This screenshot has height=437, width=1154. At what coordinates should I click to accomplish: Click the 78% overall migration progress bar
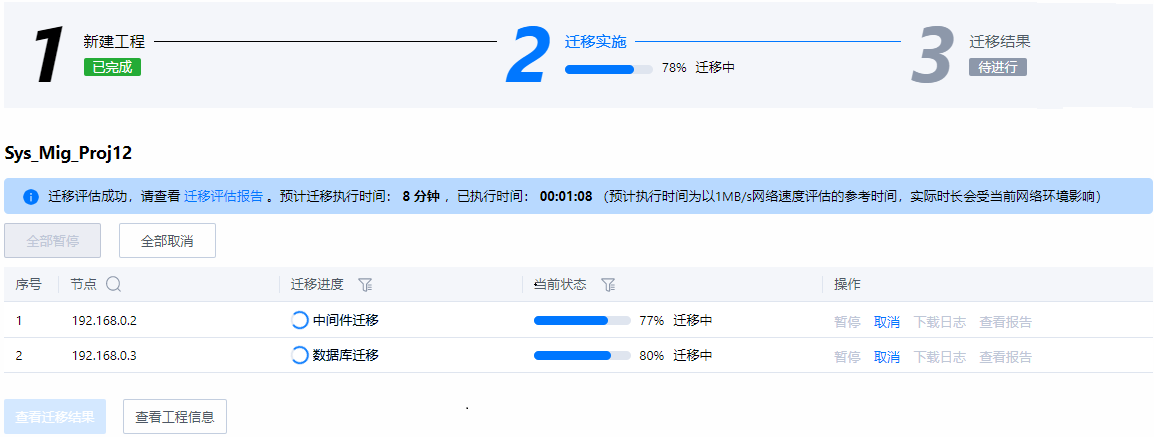(x=609, y=69)
